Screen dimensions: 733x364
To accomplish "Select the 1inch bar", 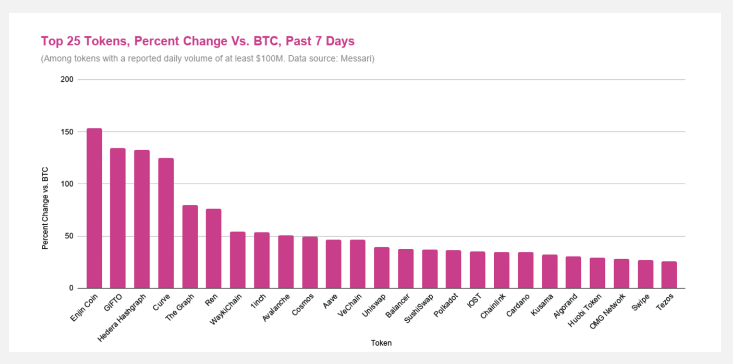I will (262, 260).
